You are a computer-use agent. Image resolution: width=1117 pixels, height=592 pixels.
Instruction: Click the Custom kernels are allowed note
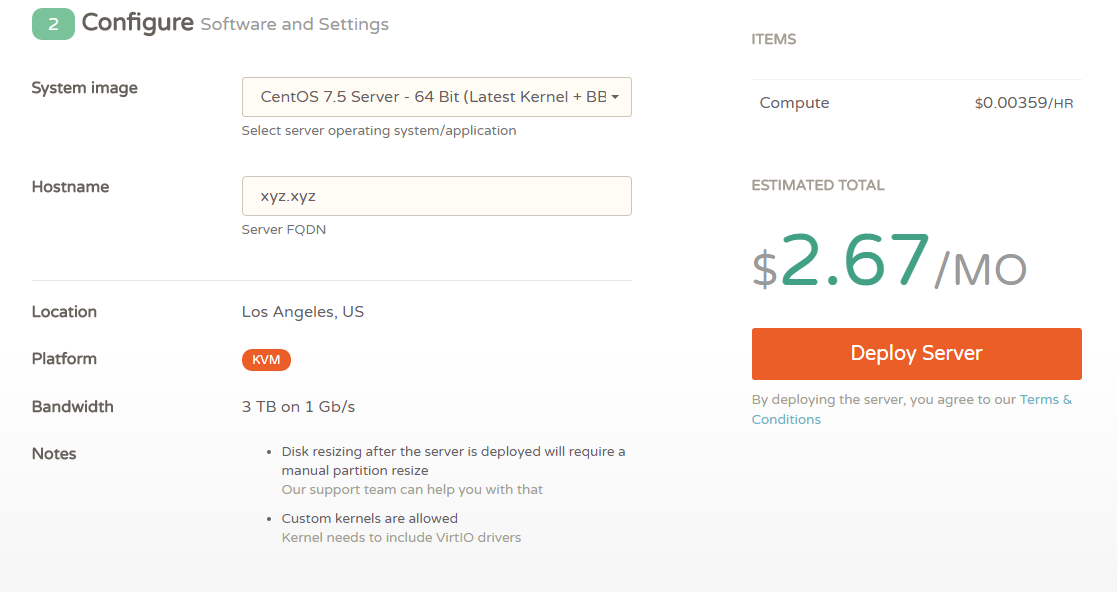tap(370, 519)
